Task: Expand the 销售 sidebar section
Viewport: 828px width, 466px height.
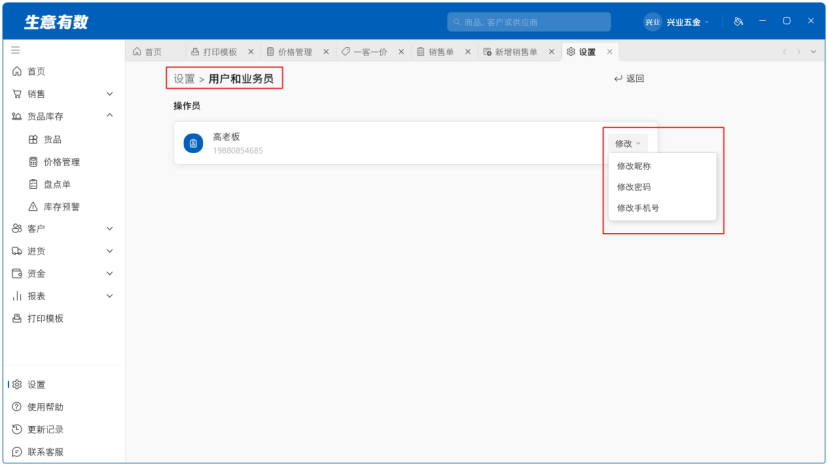Action: (x=63, y=94)
